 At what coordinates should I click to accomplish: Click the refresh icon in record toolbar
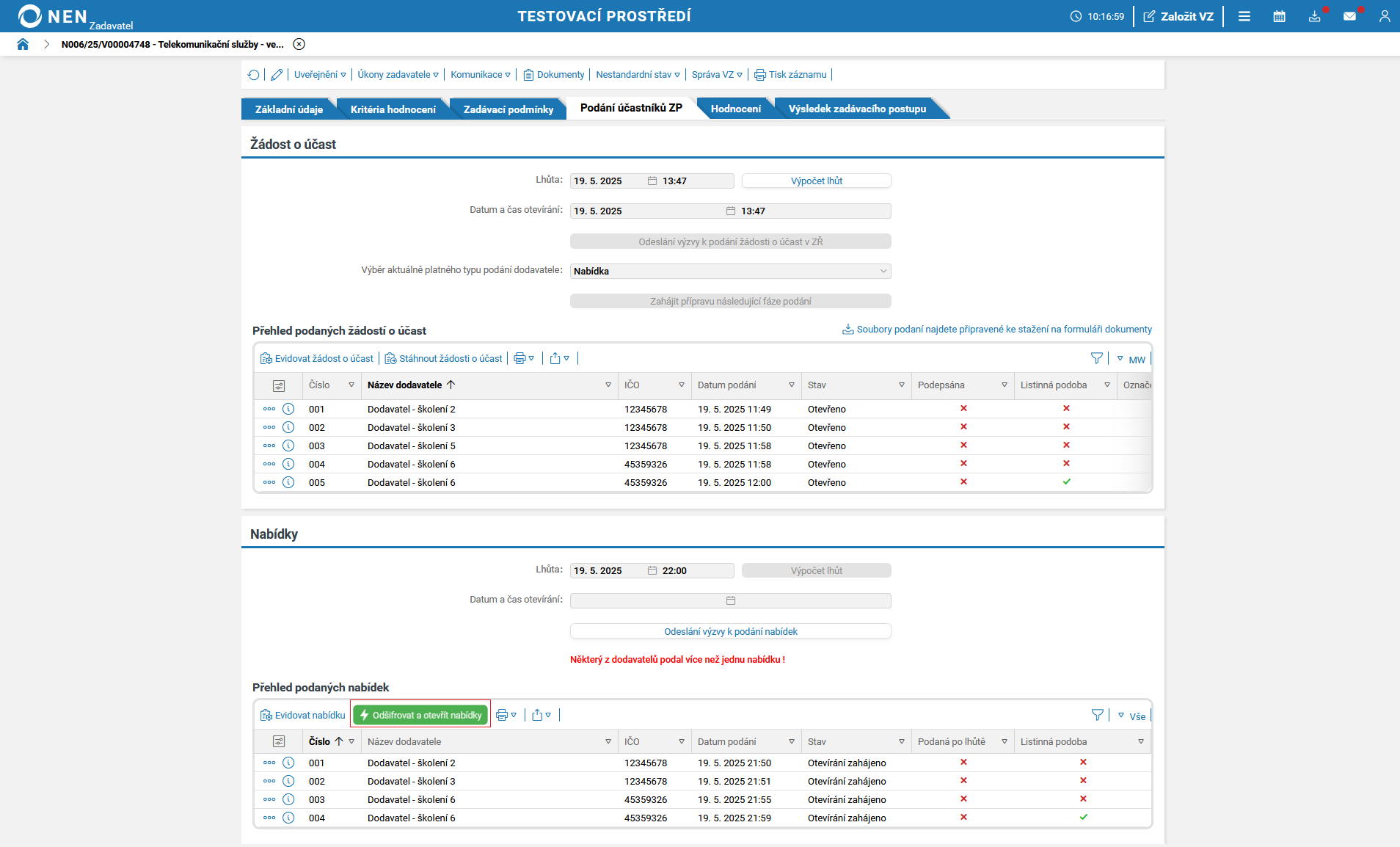point(254,75)
